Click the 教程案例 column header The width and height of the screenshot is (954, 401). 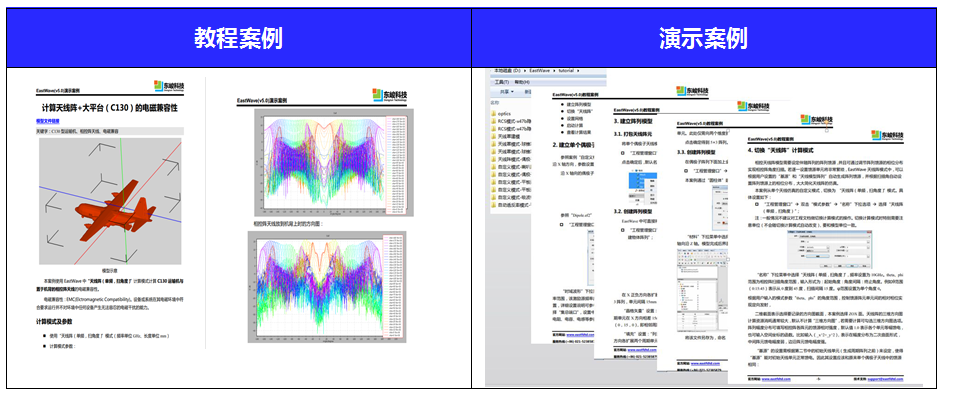tap(238, 38)
